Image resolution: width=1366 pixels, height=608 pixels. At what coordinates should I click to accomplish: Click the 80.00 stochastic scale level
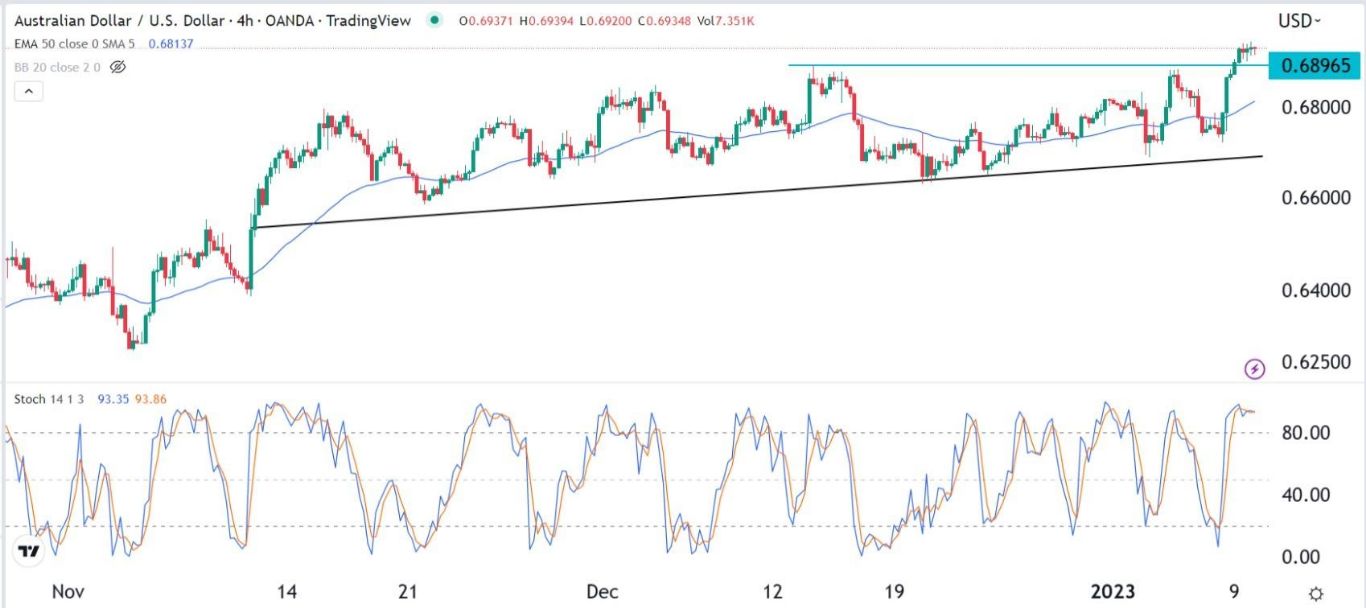pos(1307,433)
